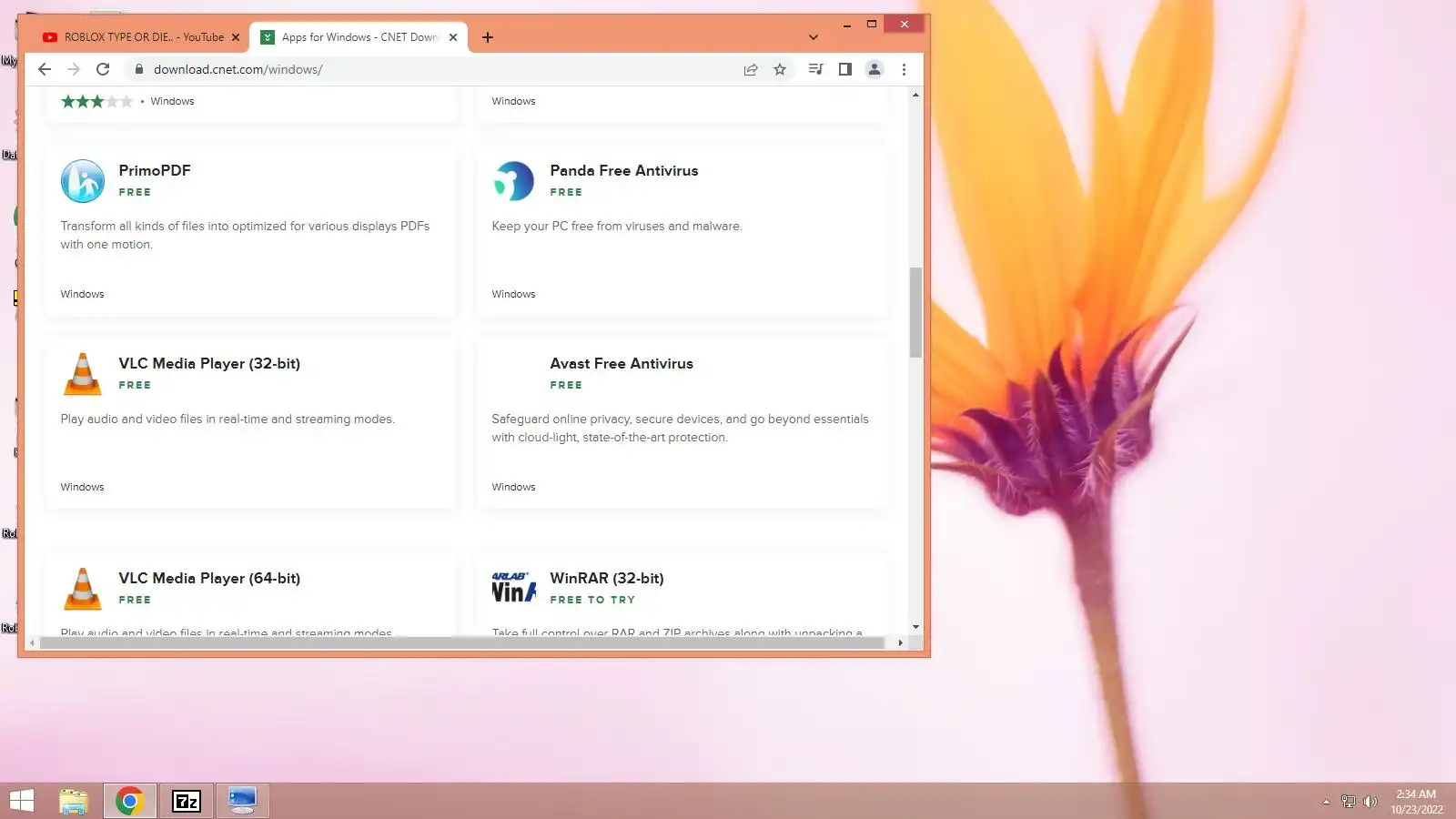Click the Windows tag in PrimoPDF card
Screen dimensions: 1456x819
pyautogui.click(x=82, y=294)
